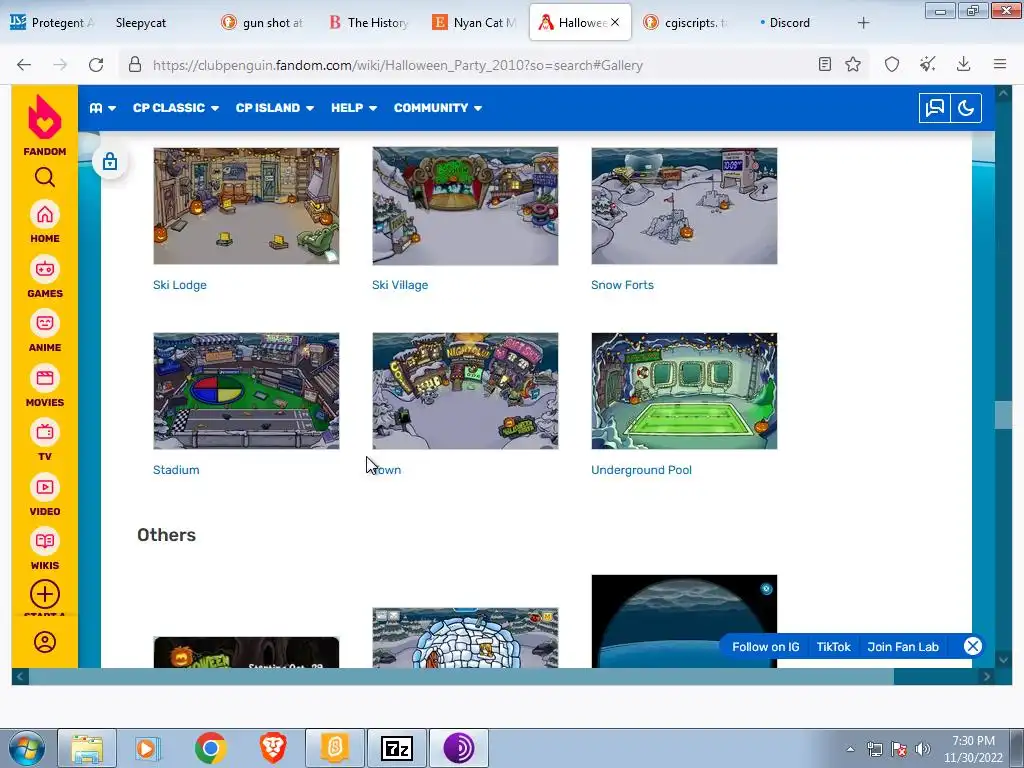Expand the COMMUNITY dropdown
Viewport: 1024px width, 768px height.
(438, 108)
